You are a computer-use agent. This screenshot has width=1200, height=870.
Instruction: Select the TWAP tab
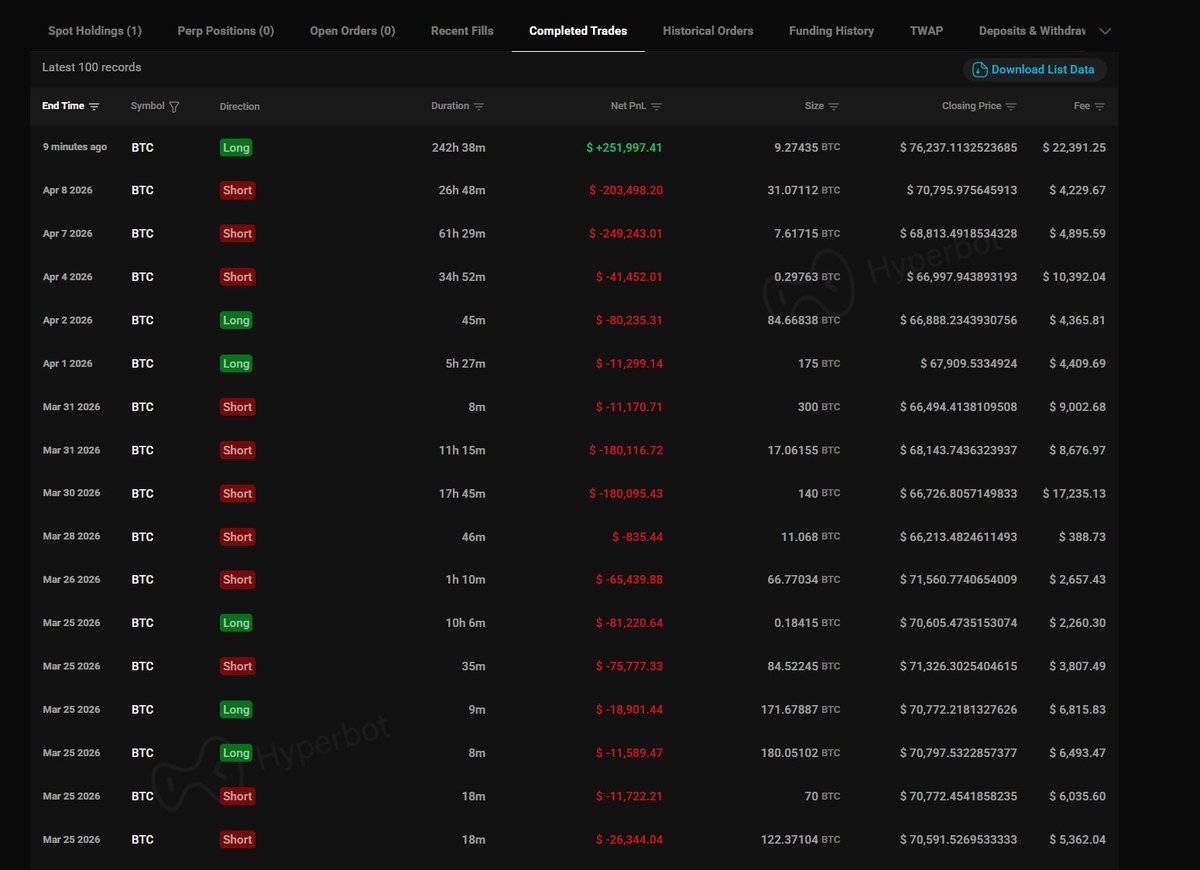click(926, 31)
